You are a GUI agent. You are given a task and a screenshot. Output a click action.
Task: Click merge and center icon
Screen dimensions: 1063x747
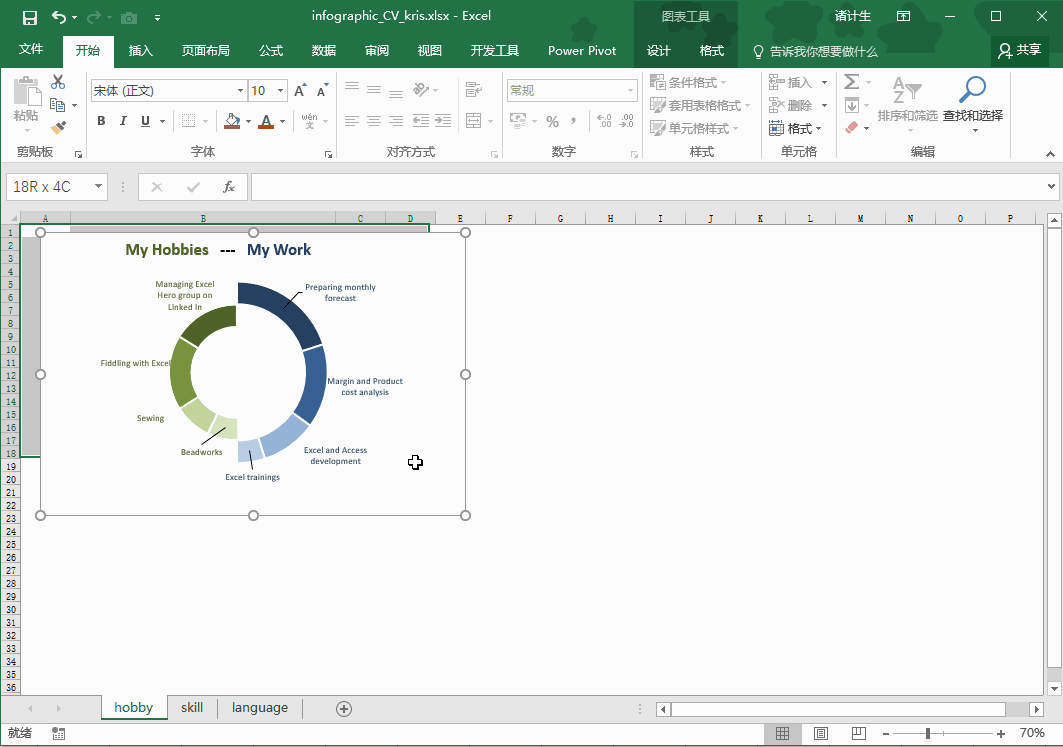[x=474, y=121]
